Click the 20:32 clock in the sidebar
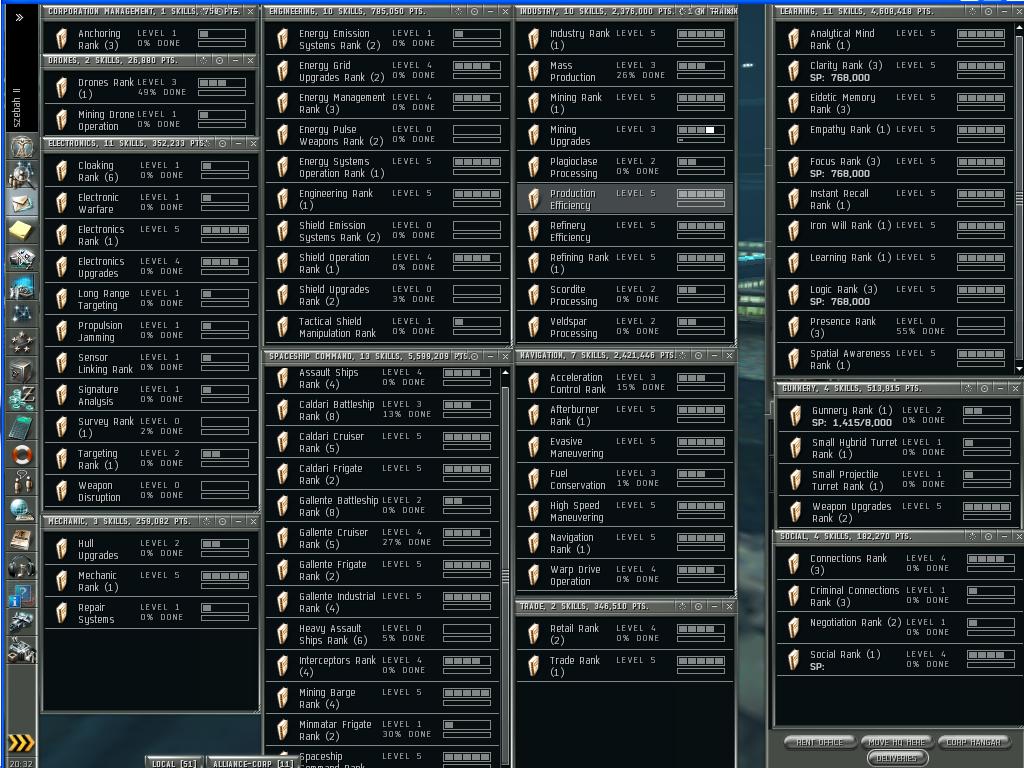Viewport: 1024px width, 768px height. pos(21,763)
